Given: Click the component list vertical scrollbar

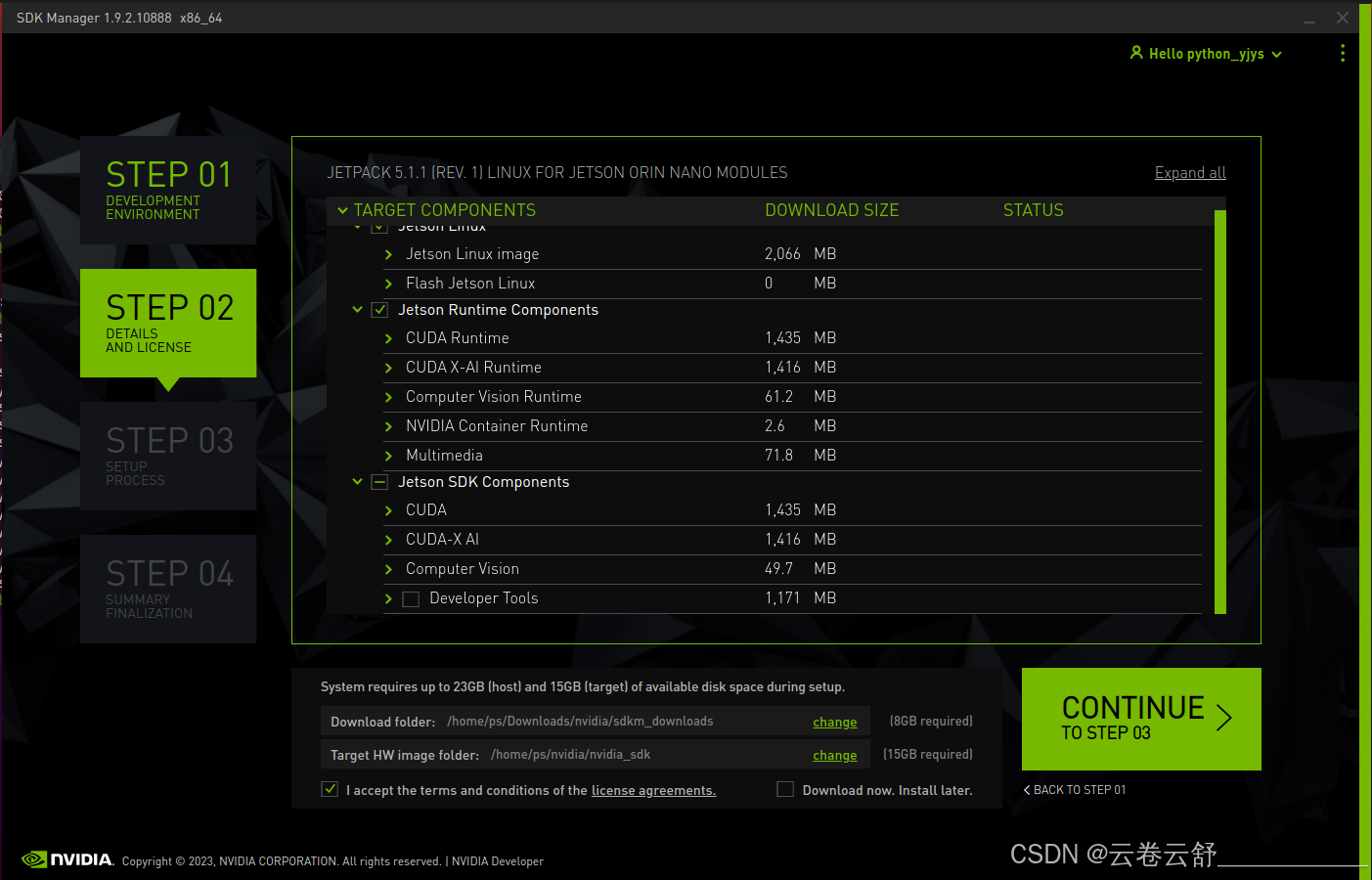Looking at the screenshot, I should pos(1219,412).
